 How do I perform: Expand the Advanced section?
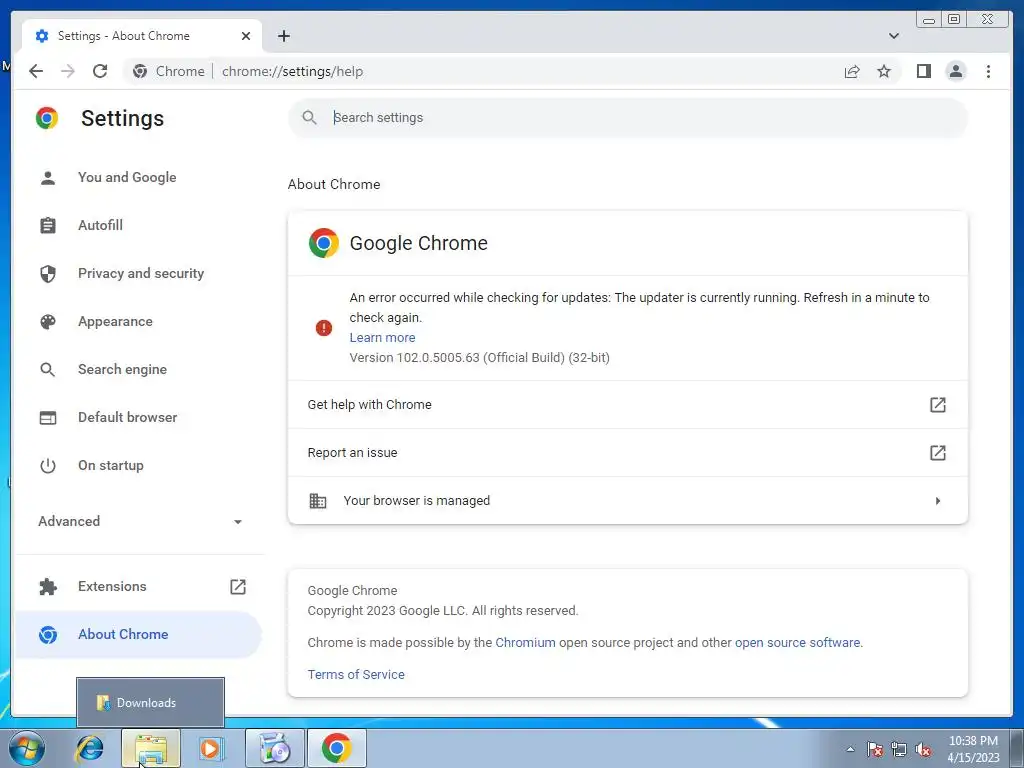(139, 521)
